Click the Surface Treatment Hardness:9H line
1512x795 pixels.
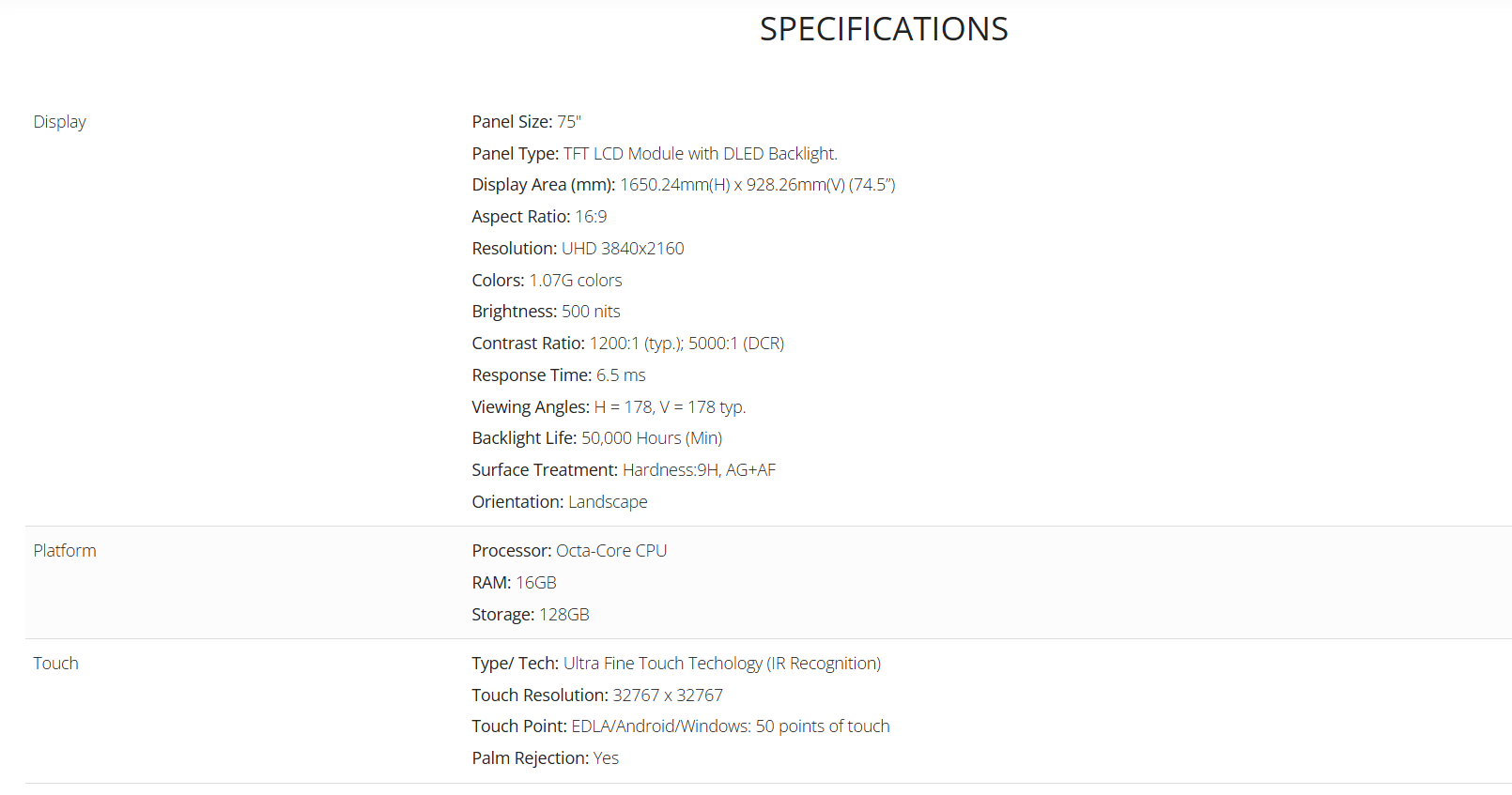623,470
